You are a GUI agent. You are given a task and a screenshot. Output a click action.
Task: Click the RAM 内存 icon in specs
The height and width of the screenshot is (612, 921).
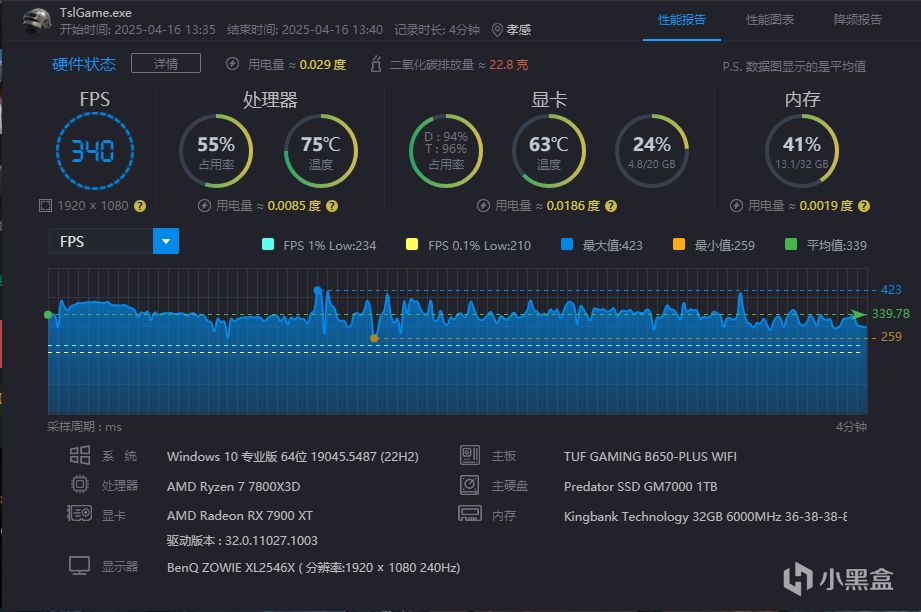click(470, 514)
